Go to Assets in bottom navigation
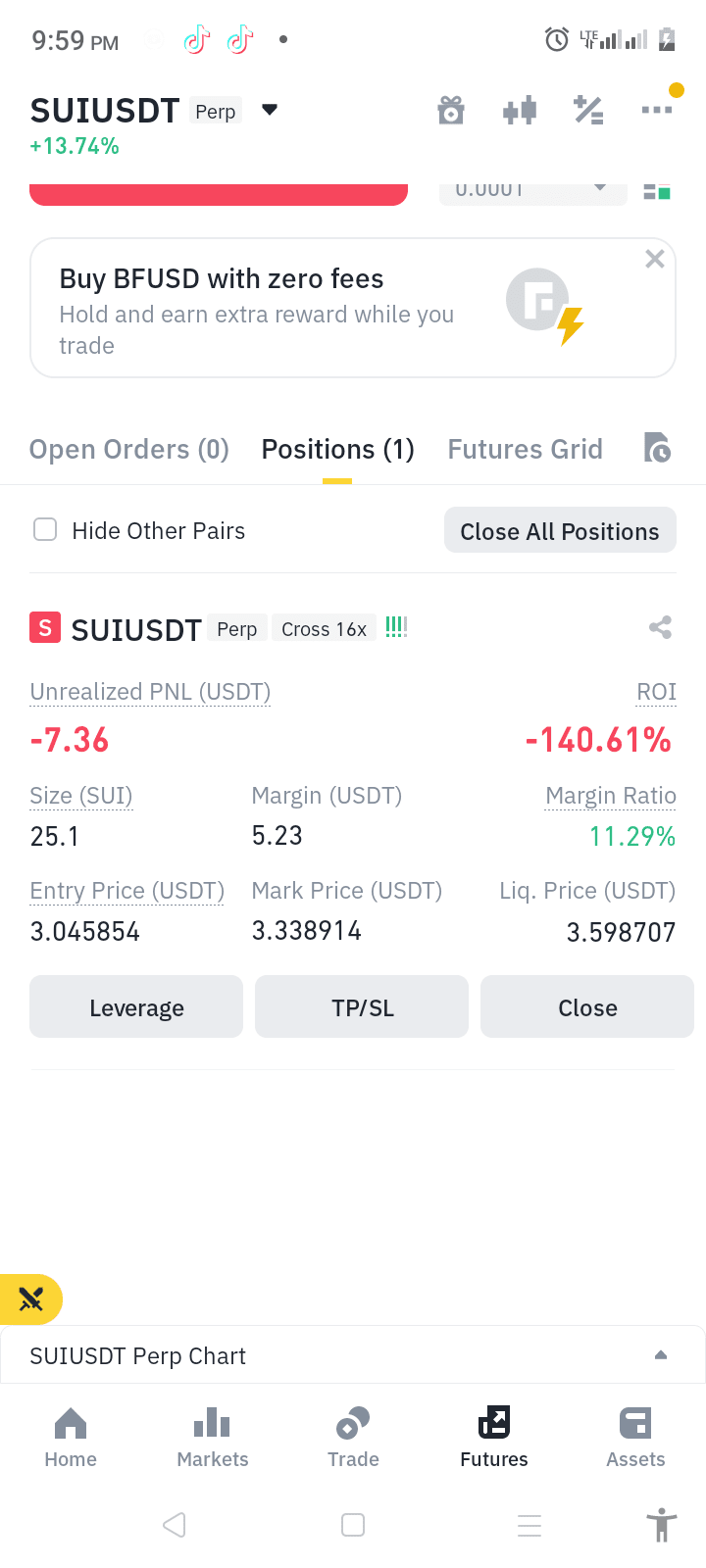The image size is (706, 1568). pos(635,1438)
